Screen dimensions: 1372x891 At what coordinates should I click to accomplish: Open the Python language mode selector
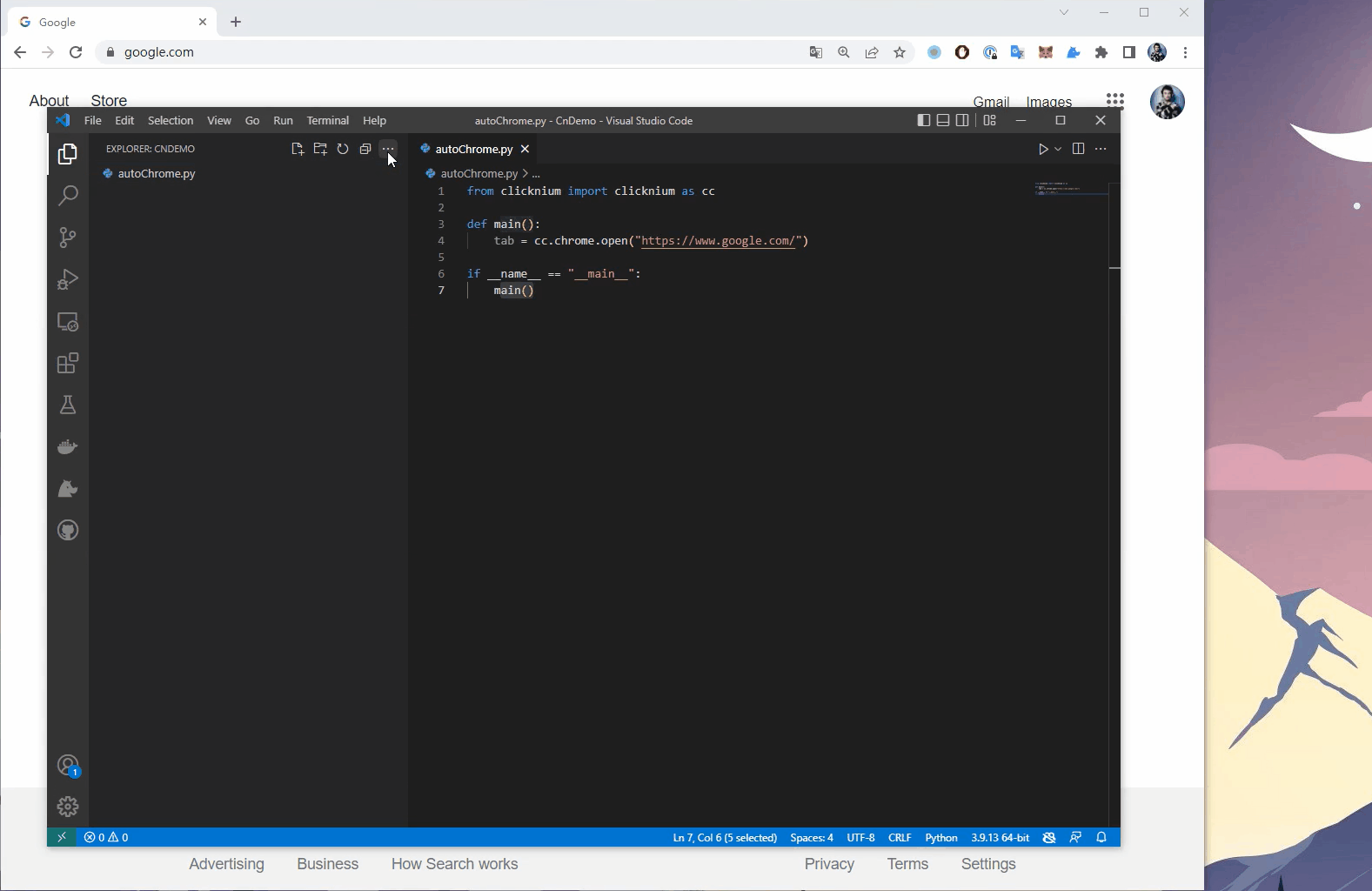tap(940, 837)
